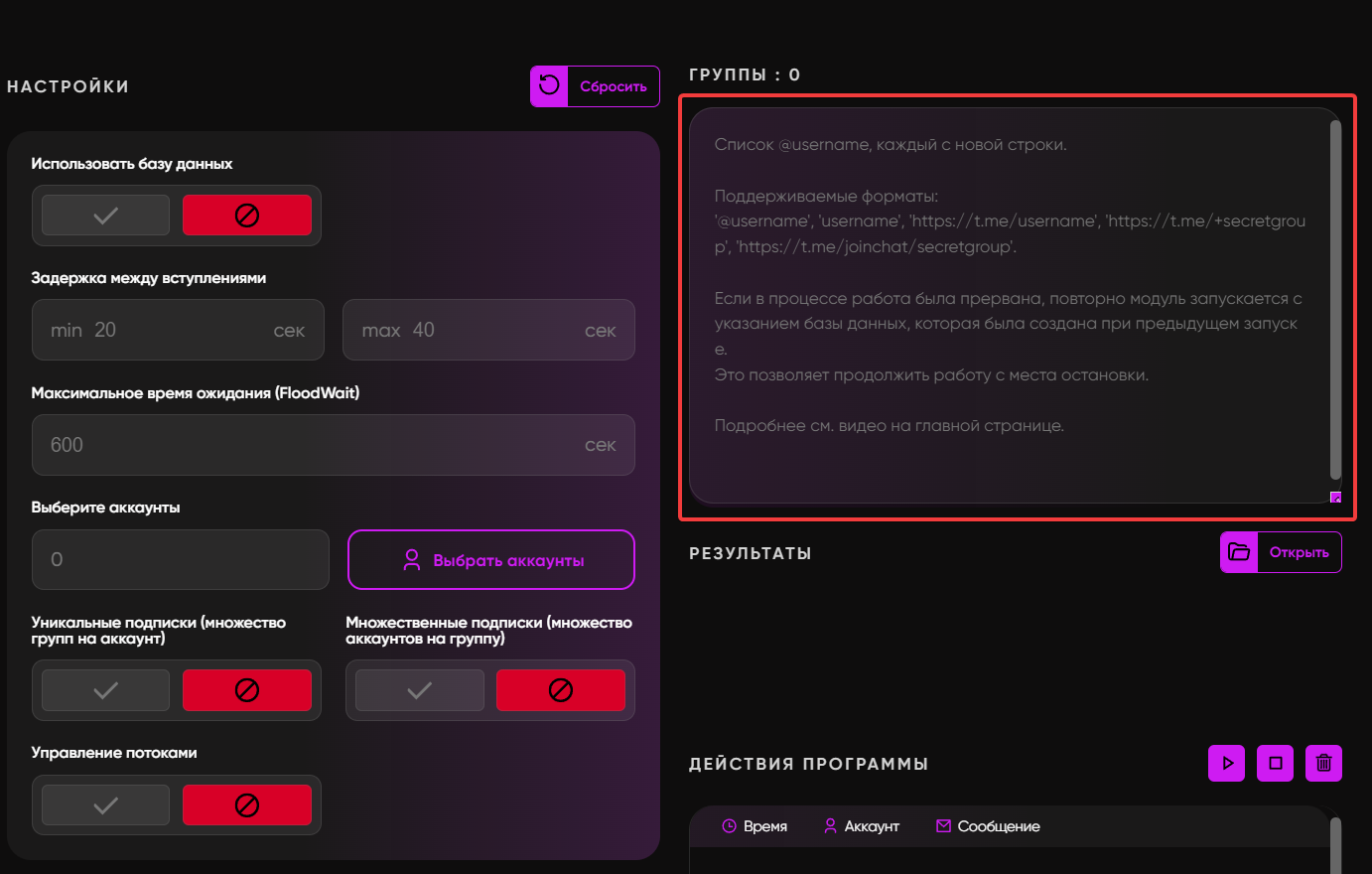Image resolution: width=1372 pixels, height=874 pixels.
Task: Enable the Использовать базу данных checkmark option
Action: [106, 216]
